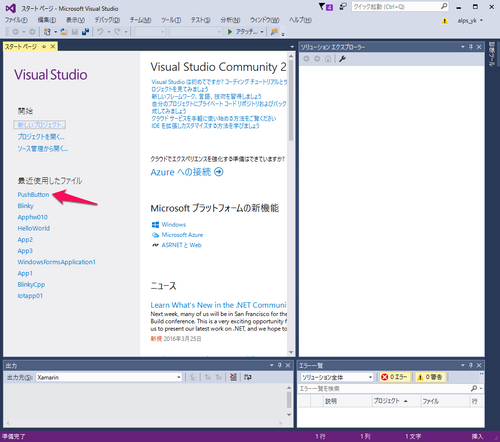Click the yellow account warning icon
Screen dimensions: 500x442
(x=445, y=21)
